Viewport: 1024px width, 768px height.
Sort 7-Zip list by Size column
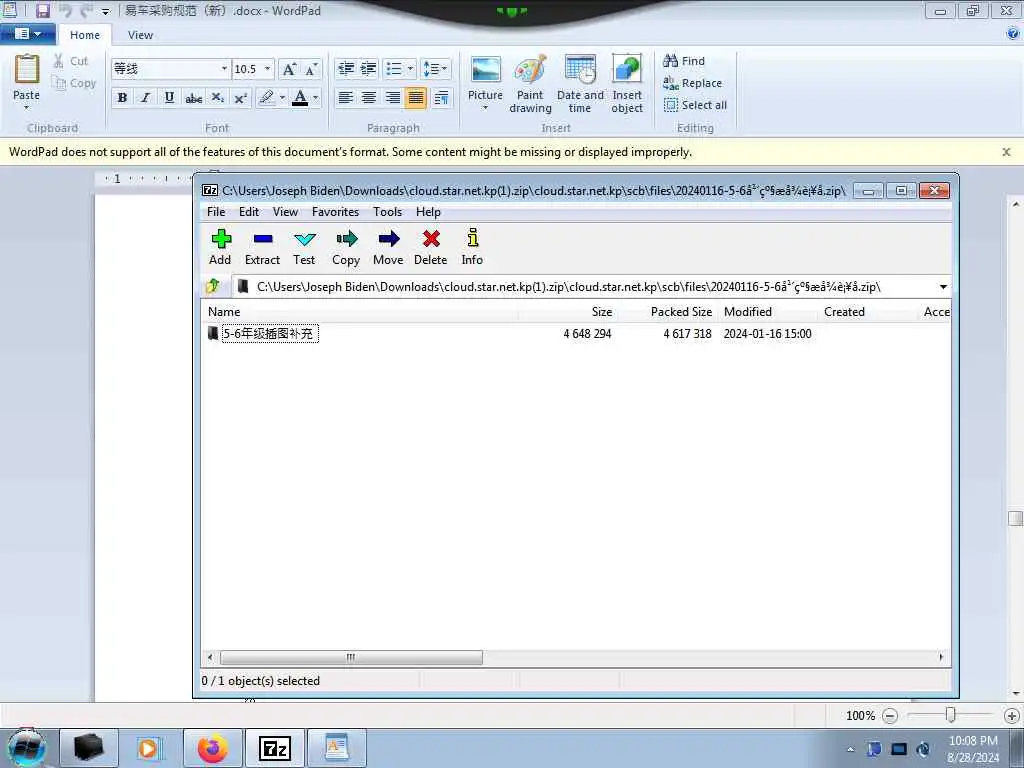[x=568, y=312]
